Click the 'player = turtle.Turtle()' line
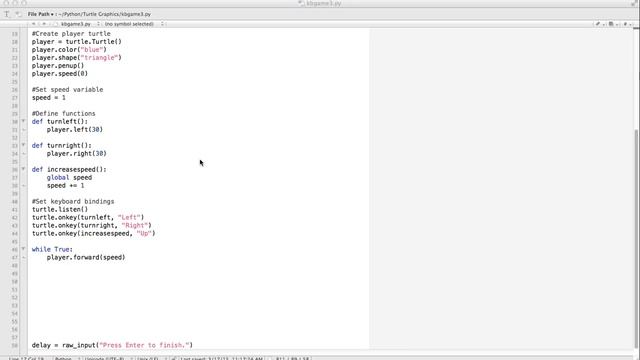The height and width of the screenshot is (360, 640). [77, 42]
